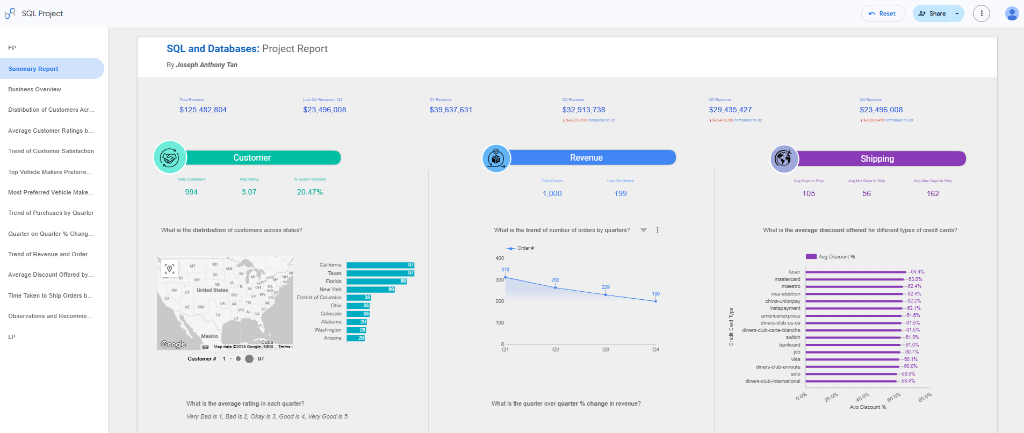
Task: Click the large grey Customer # legend bubble
Action: coord(249,359)
